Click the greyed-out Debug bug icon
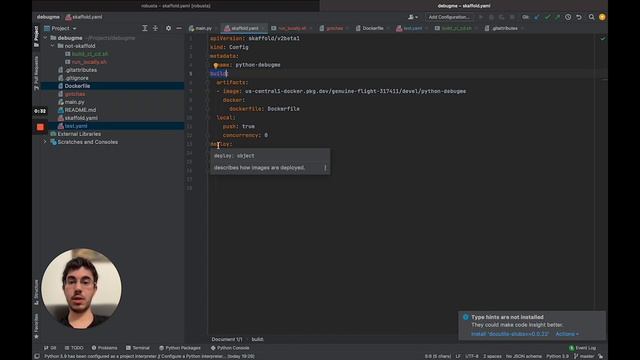This screenshot has width=640, height=360. tap(491, 17)
